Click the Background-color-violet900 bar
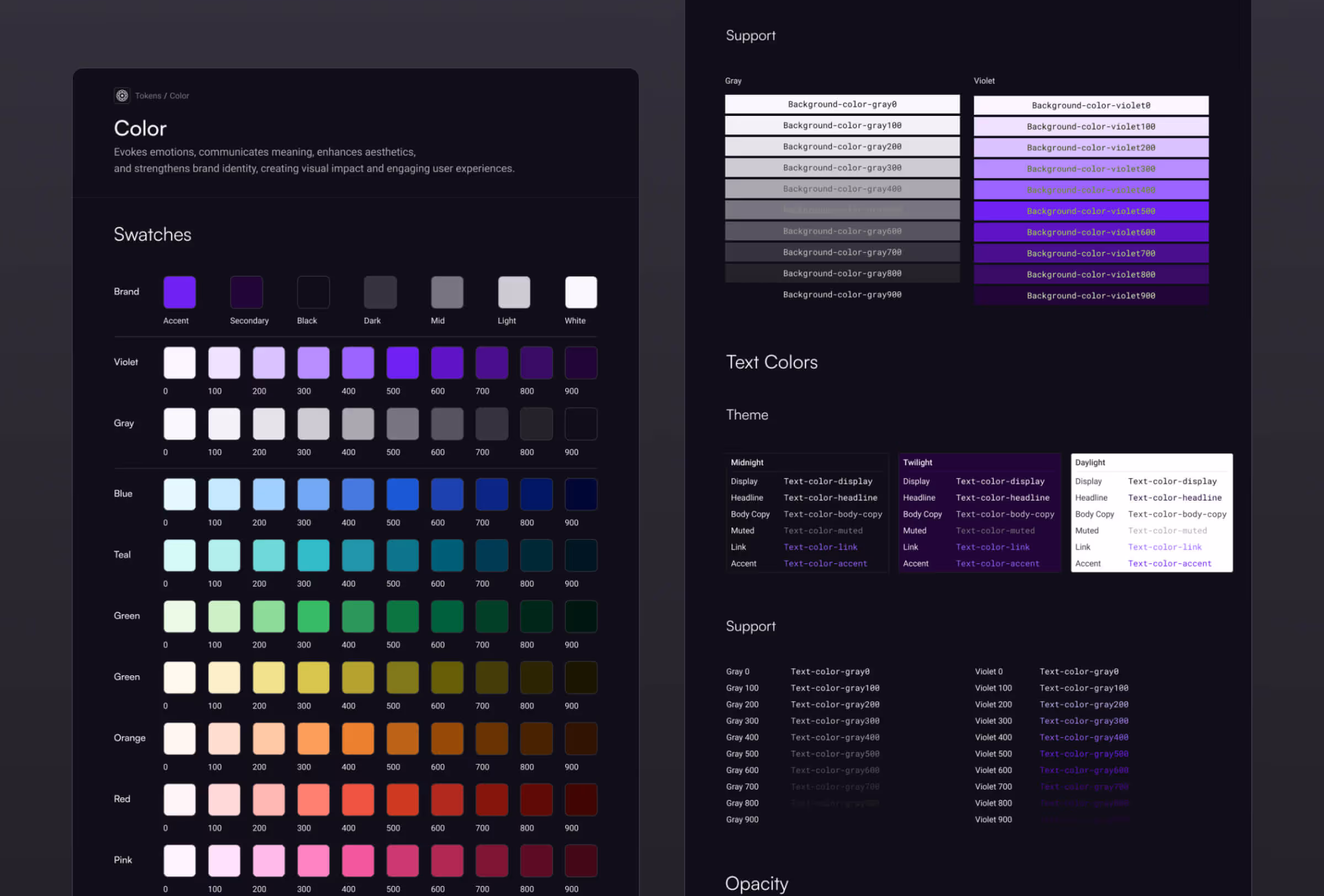The image size is (1324, 896). coord(1091,296)
